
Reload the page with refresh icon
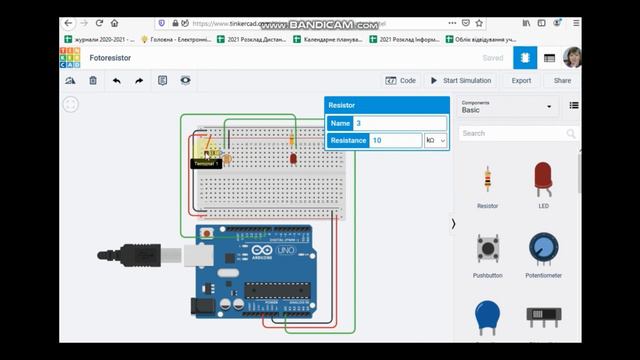pos(99,23)
